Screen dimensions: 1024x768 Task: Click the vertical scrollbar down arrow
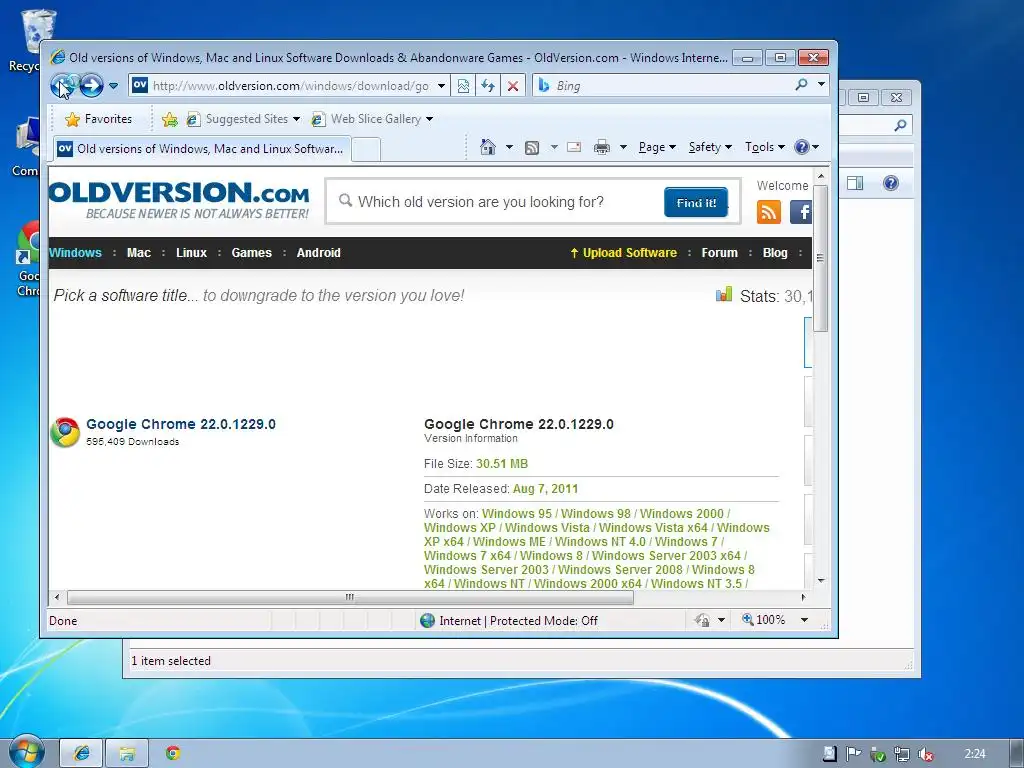[x=821, y=580]
